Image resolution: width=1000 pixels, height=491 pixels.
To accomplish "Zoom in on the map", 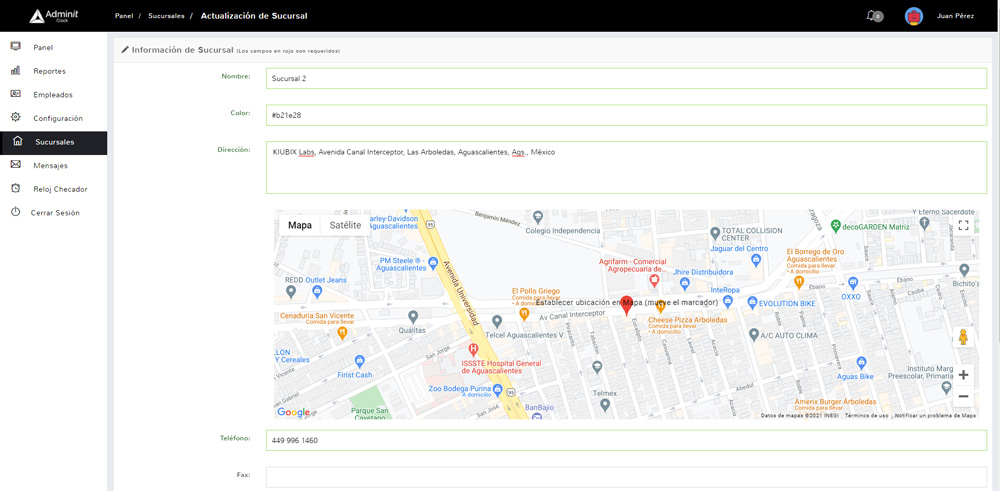I will (963, 375).
